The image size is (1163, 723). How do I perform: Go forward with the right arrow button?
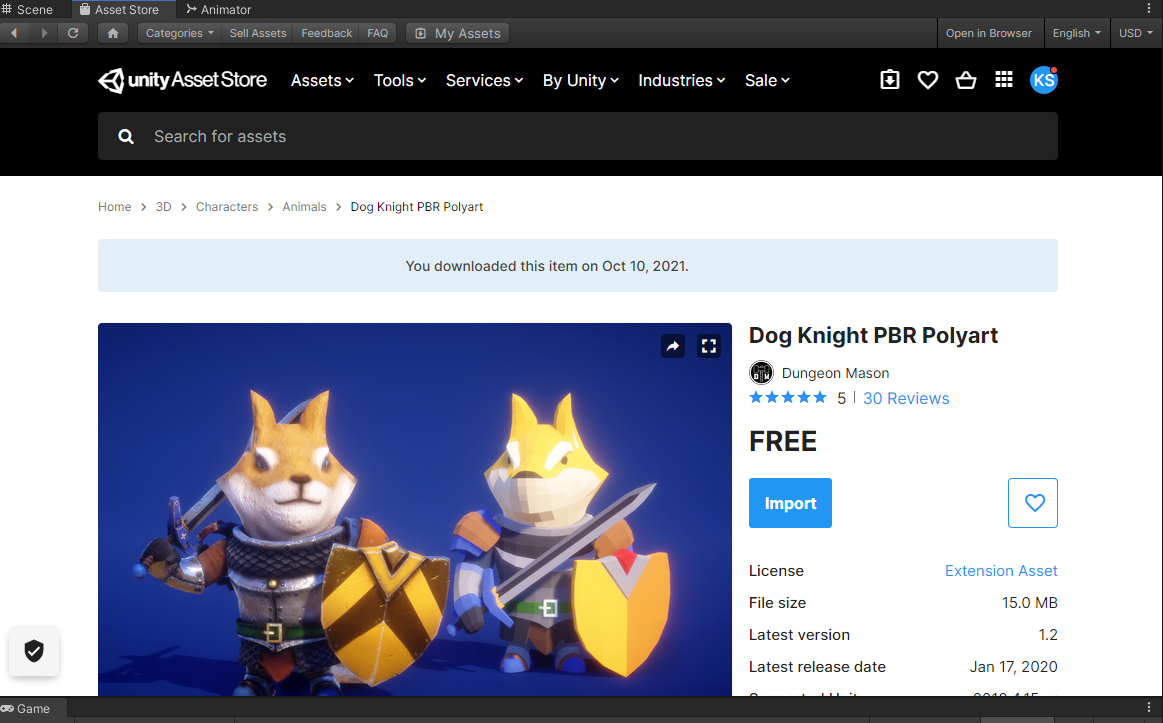[44, 33]
